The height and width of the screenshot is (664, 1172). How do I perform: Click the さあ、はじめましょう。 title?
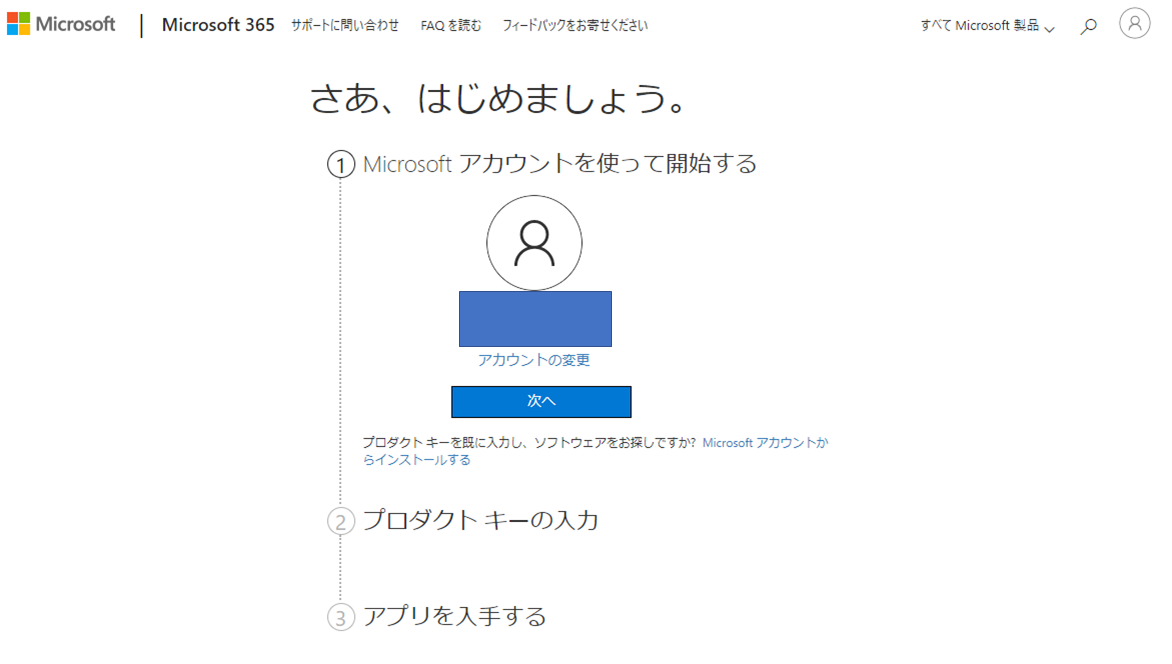[x=499, y=98]
